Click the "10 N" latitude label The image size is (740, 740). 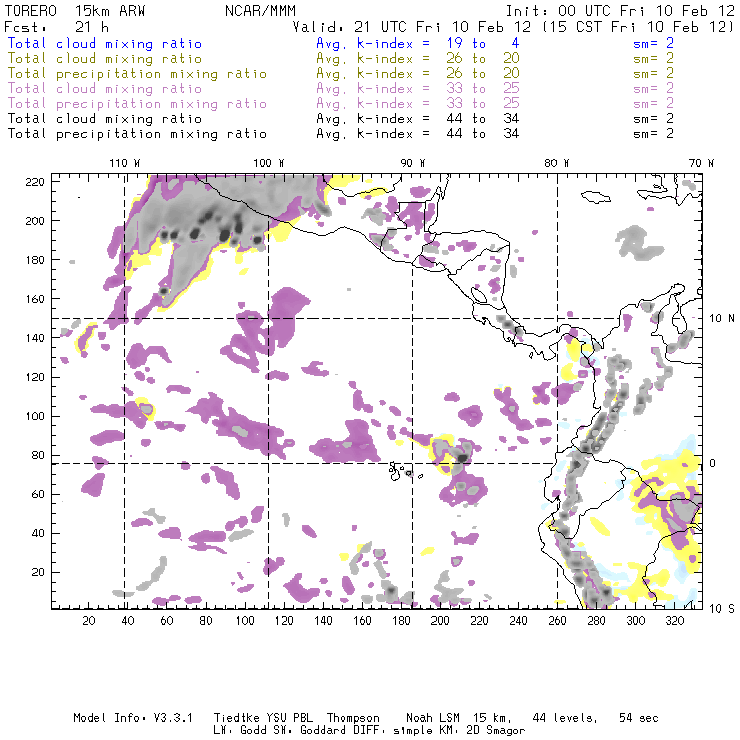tap(722, 319)
